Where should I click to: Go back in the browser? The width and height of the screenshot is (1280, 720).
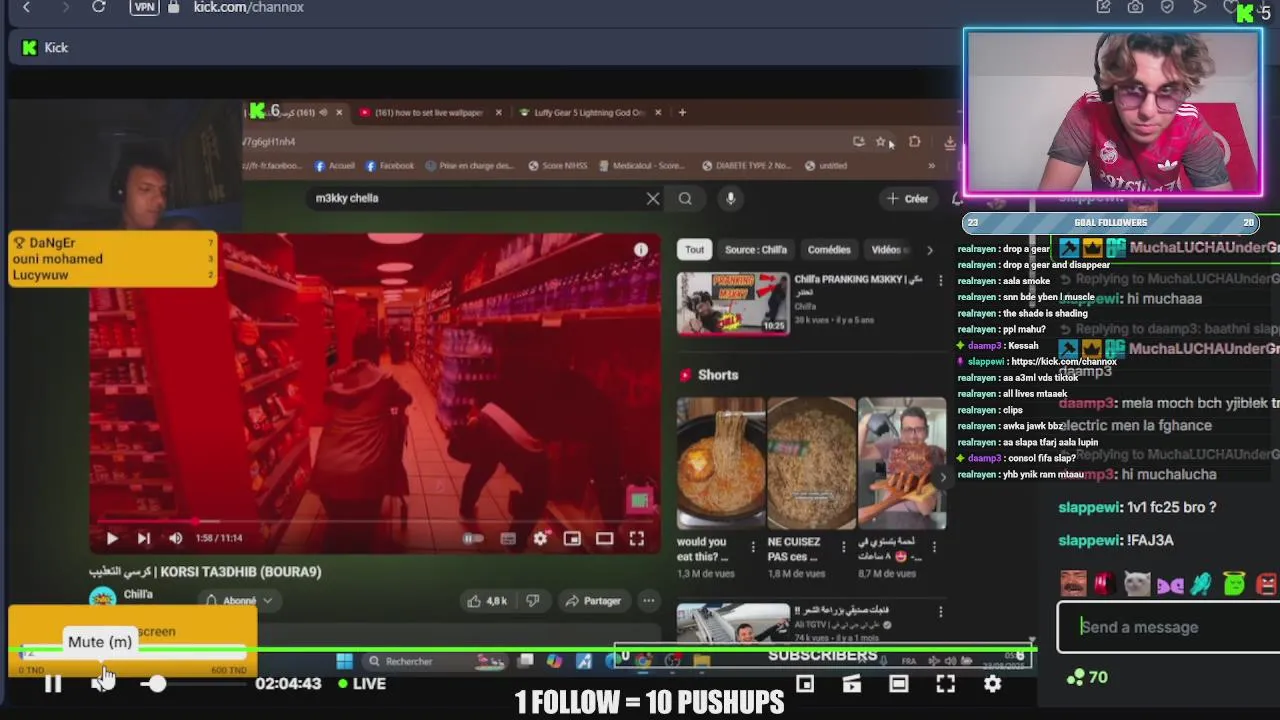(27, 7)
